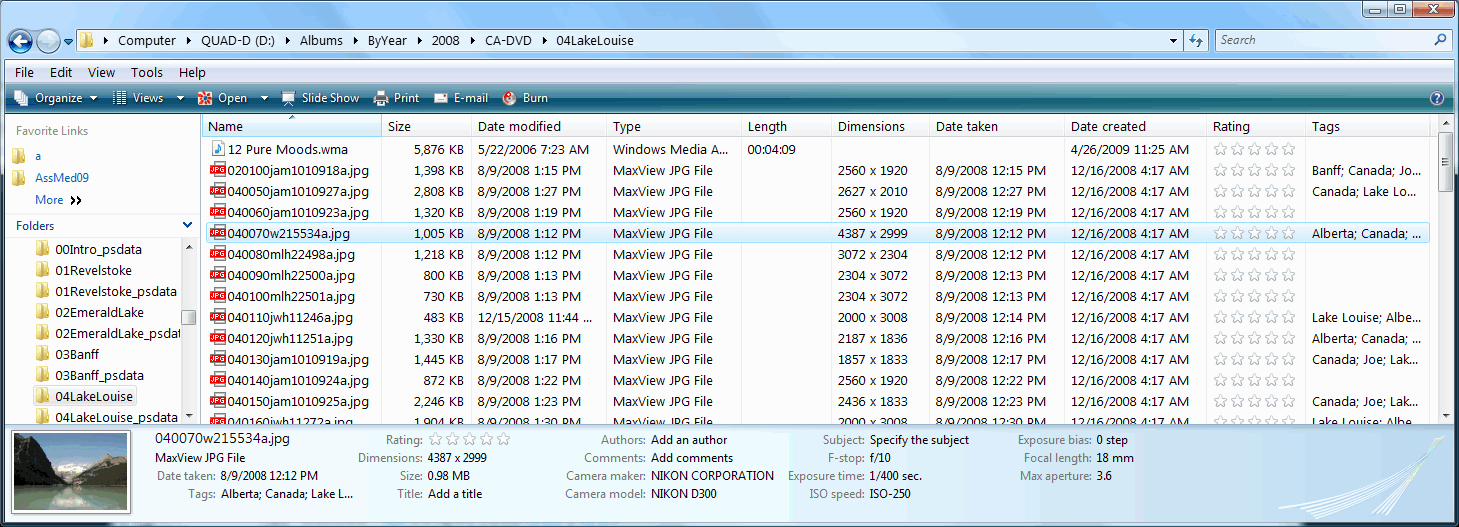Click the search magnifier icon
This screenshot has width=1459, height=527.
click(x=1441, y=40)
